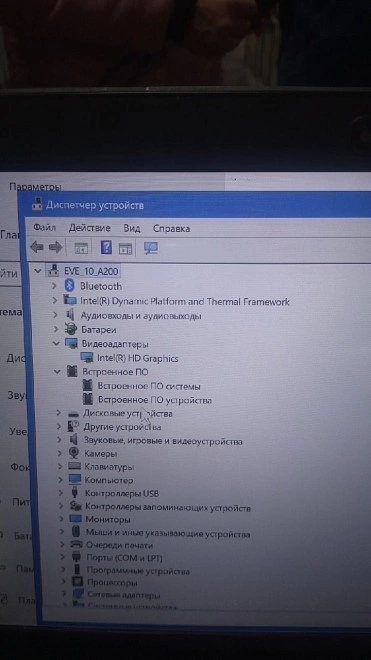Select Звуковые, игровые и видеоустройства label
371x660 pixels.
[x=163, y=441]
